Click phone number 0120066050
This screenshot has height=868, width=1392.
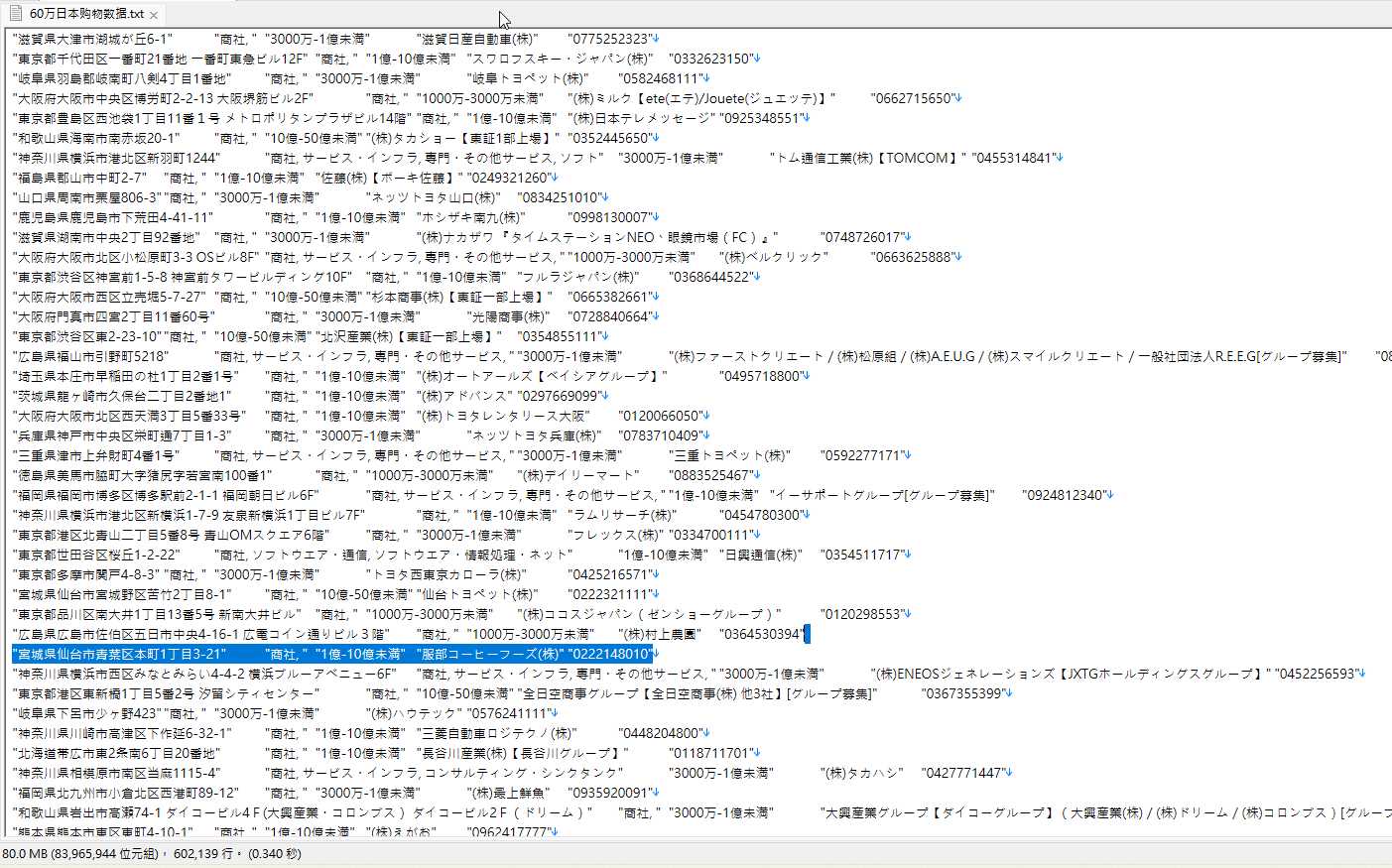(660, 416)
